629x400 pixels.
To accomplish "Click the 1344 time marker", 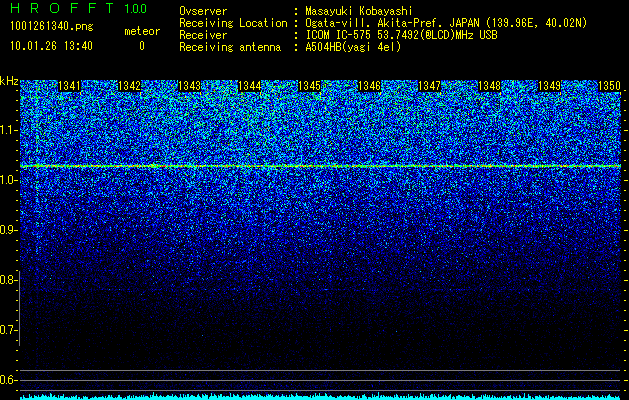I will click(250, 86).
